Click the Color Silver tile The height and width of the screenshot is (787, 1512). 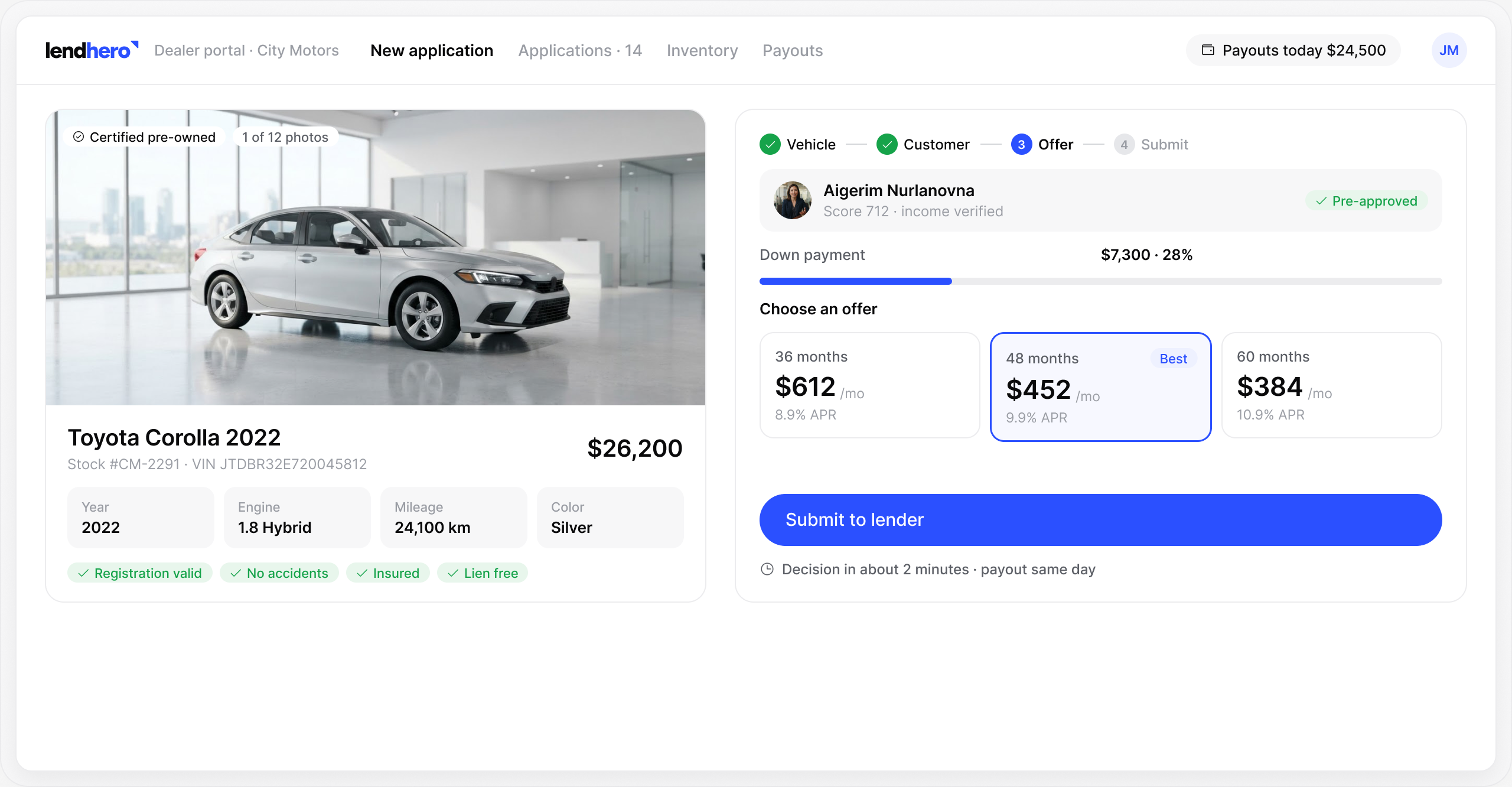pyautogui.click(x=610, y=518)
